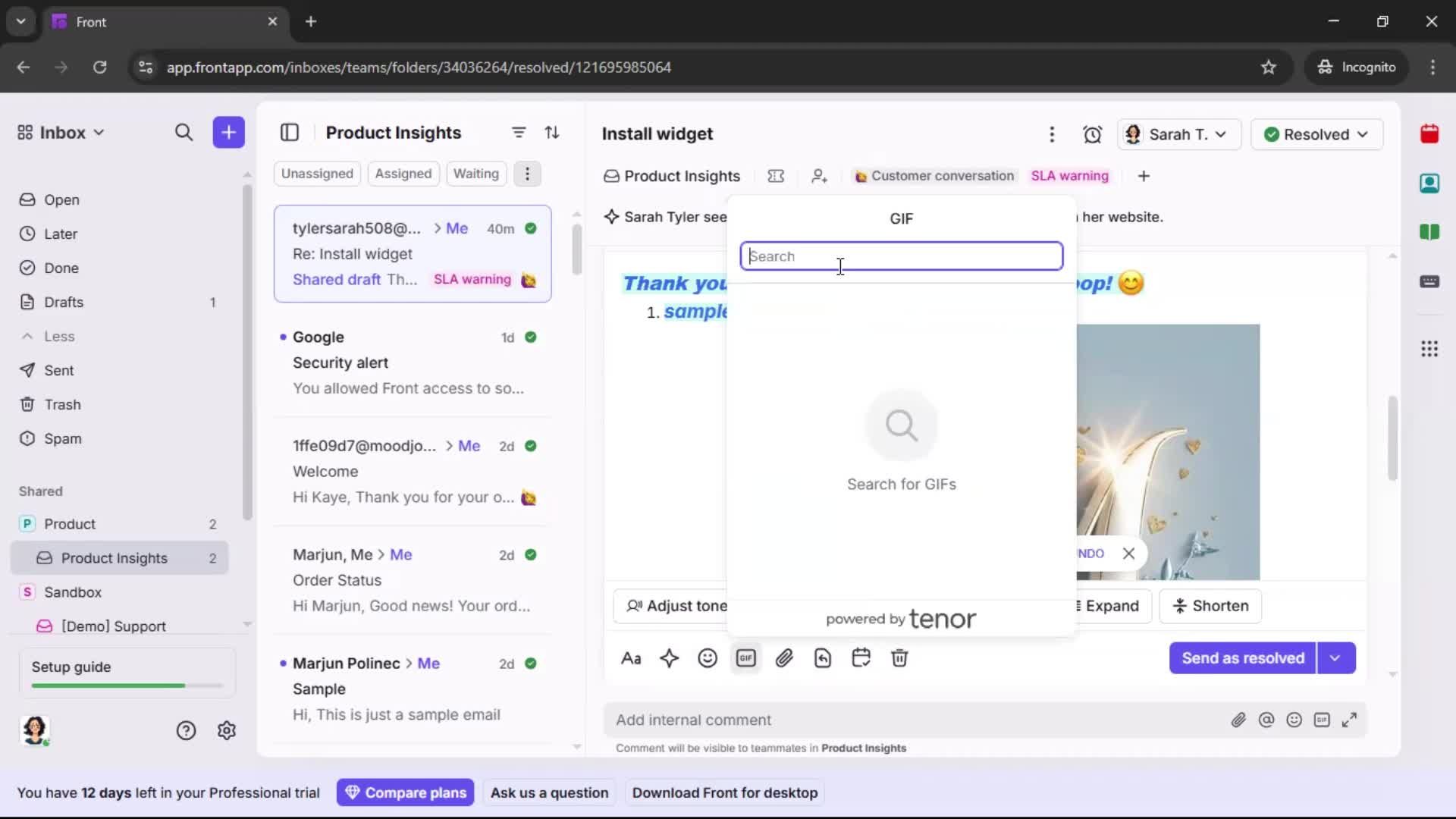Open the Resolved status dropdown
The height and width of the screenshot is (819, 1456).
pyautogui.click(x=1316, y=134)
